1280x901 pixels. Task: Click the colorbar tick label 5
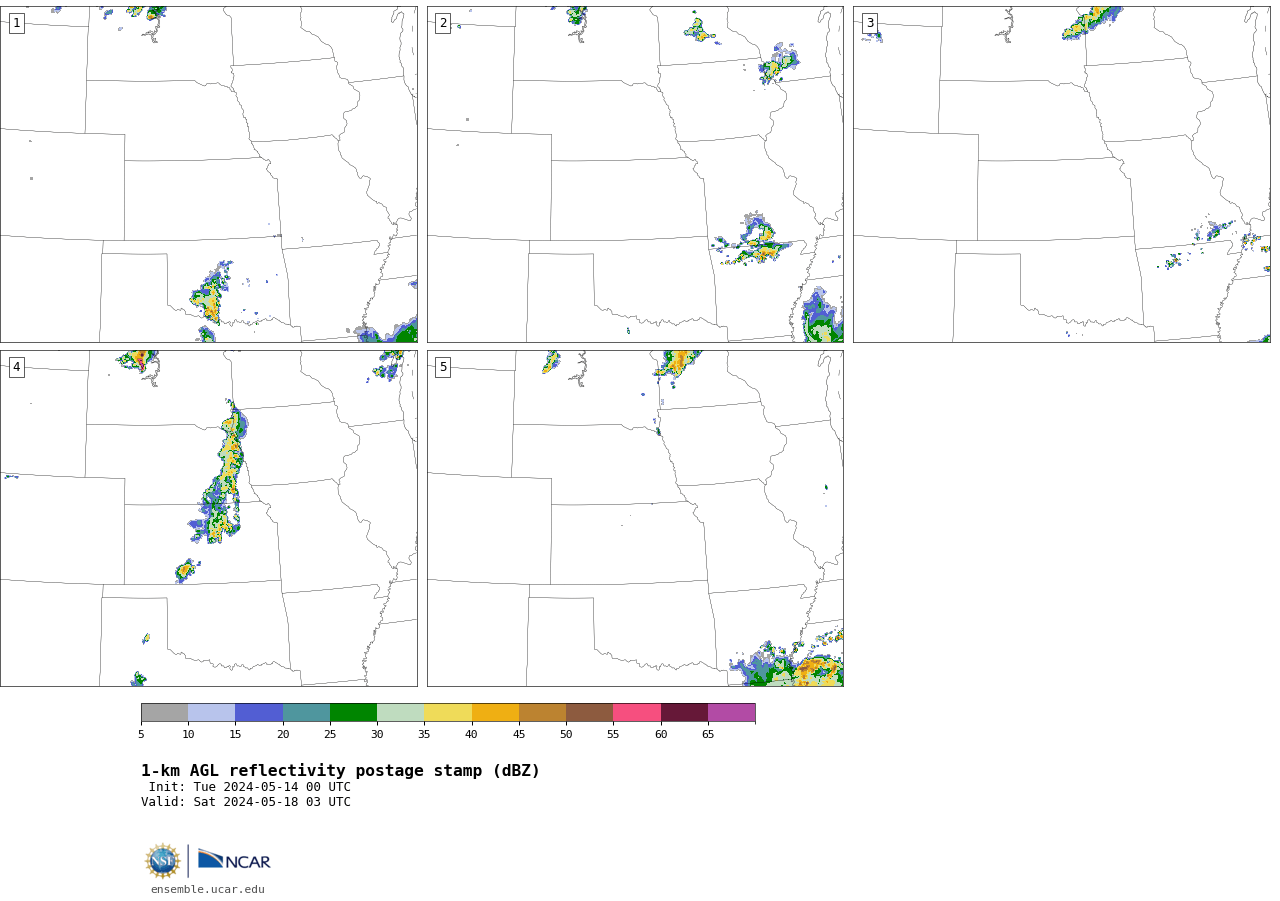141,735
